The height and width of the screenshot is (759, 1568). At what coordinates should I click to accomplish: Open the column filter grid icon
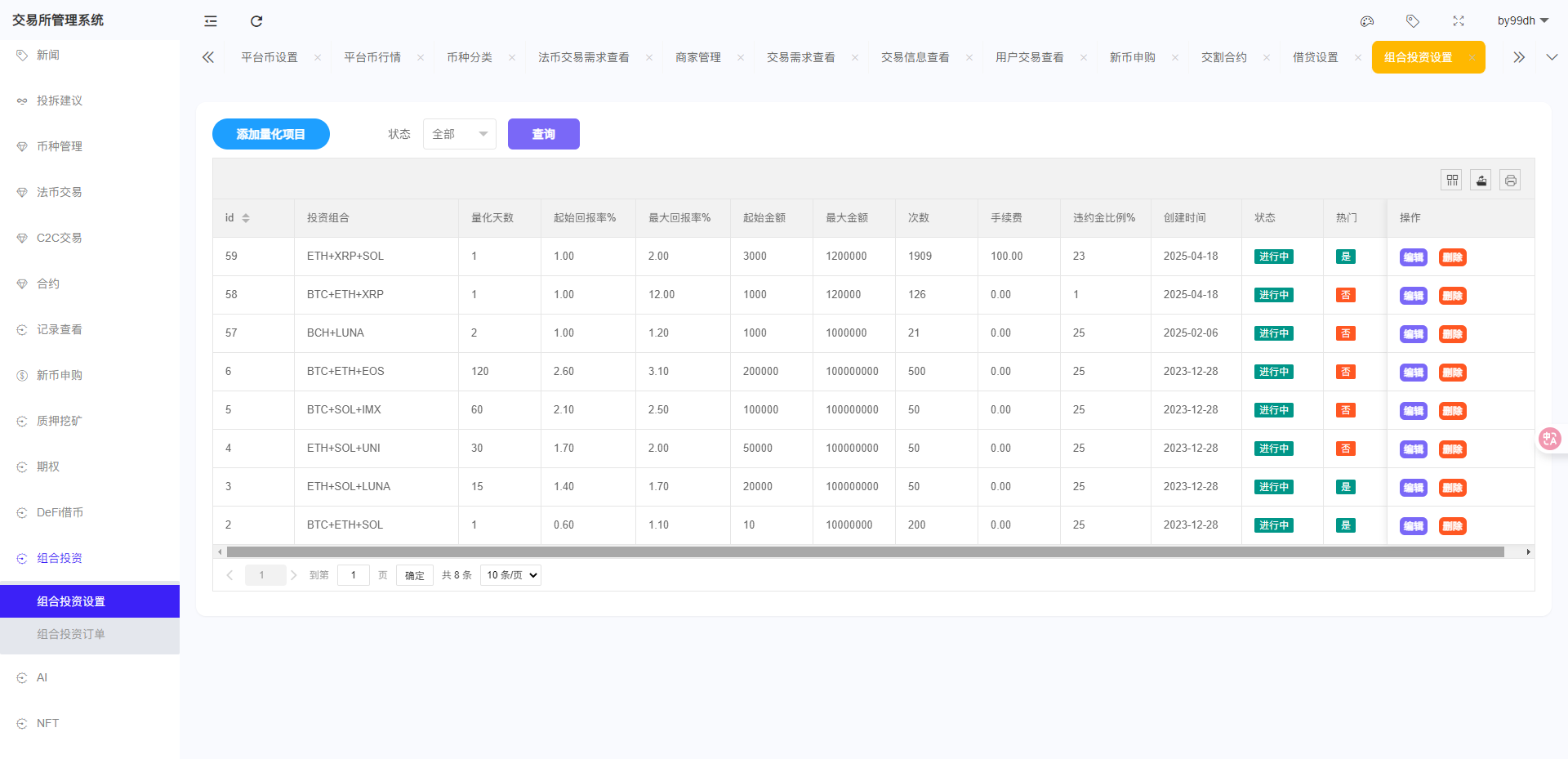point(1452,180)
